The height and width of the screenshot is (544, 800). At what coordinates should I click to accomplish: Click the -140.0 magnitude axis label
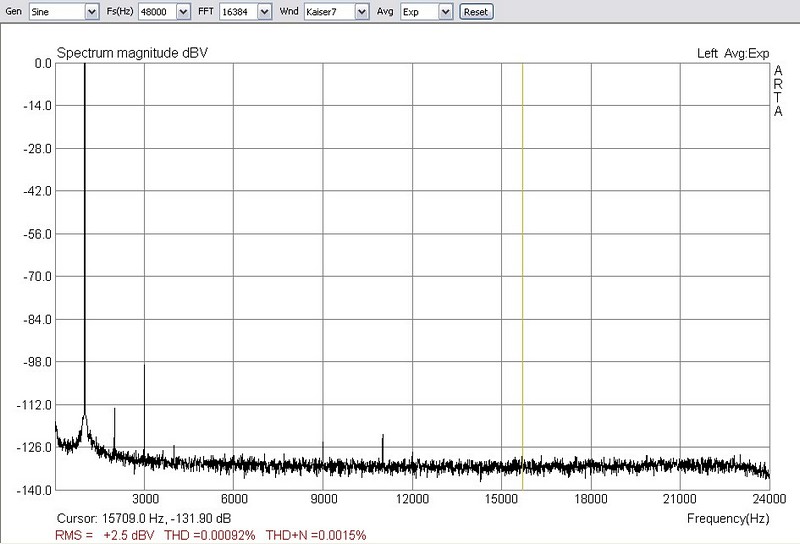[x=34, y=490]
